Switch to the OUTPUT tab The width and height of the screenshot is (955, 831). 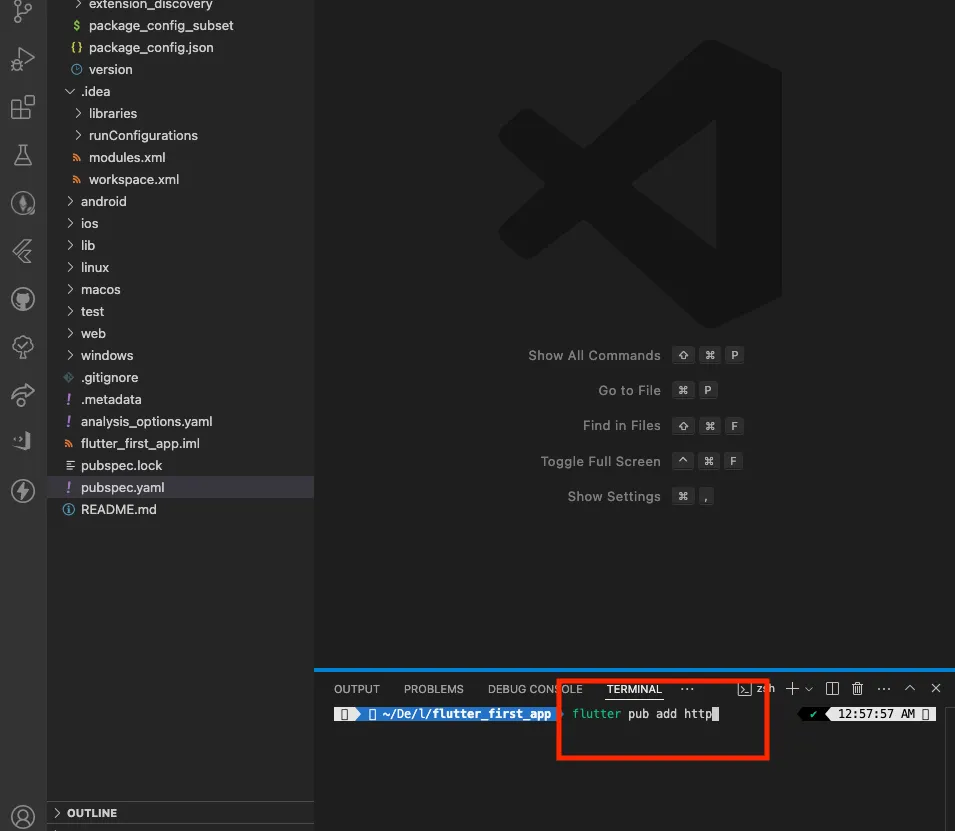click(356, 689)
